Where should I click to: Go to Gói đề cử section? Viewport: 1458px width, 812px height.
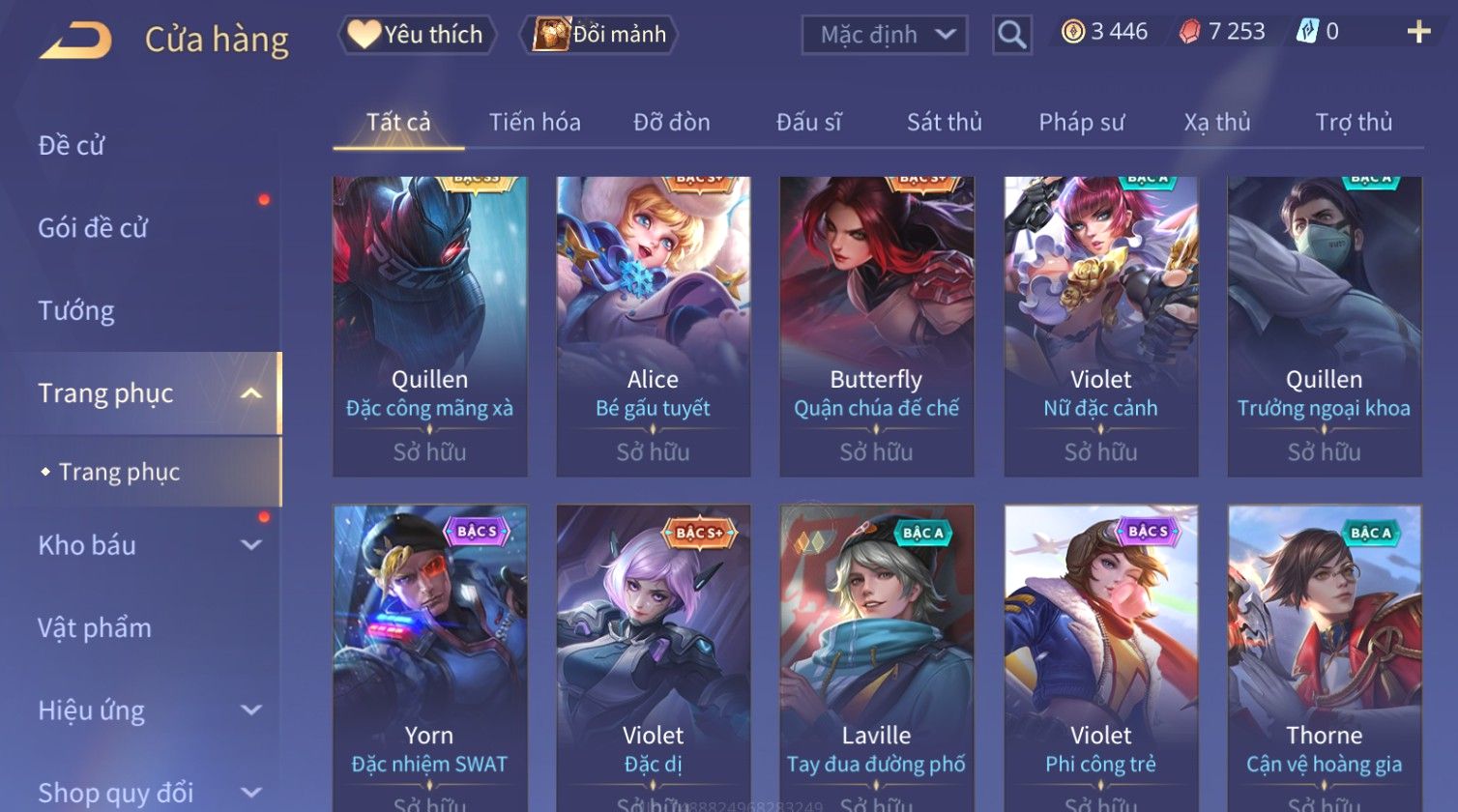(x=93, y=228)
